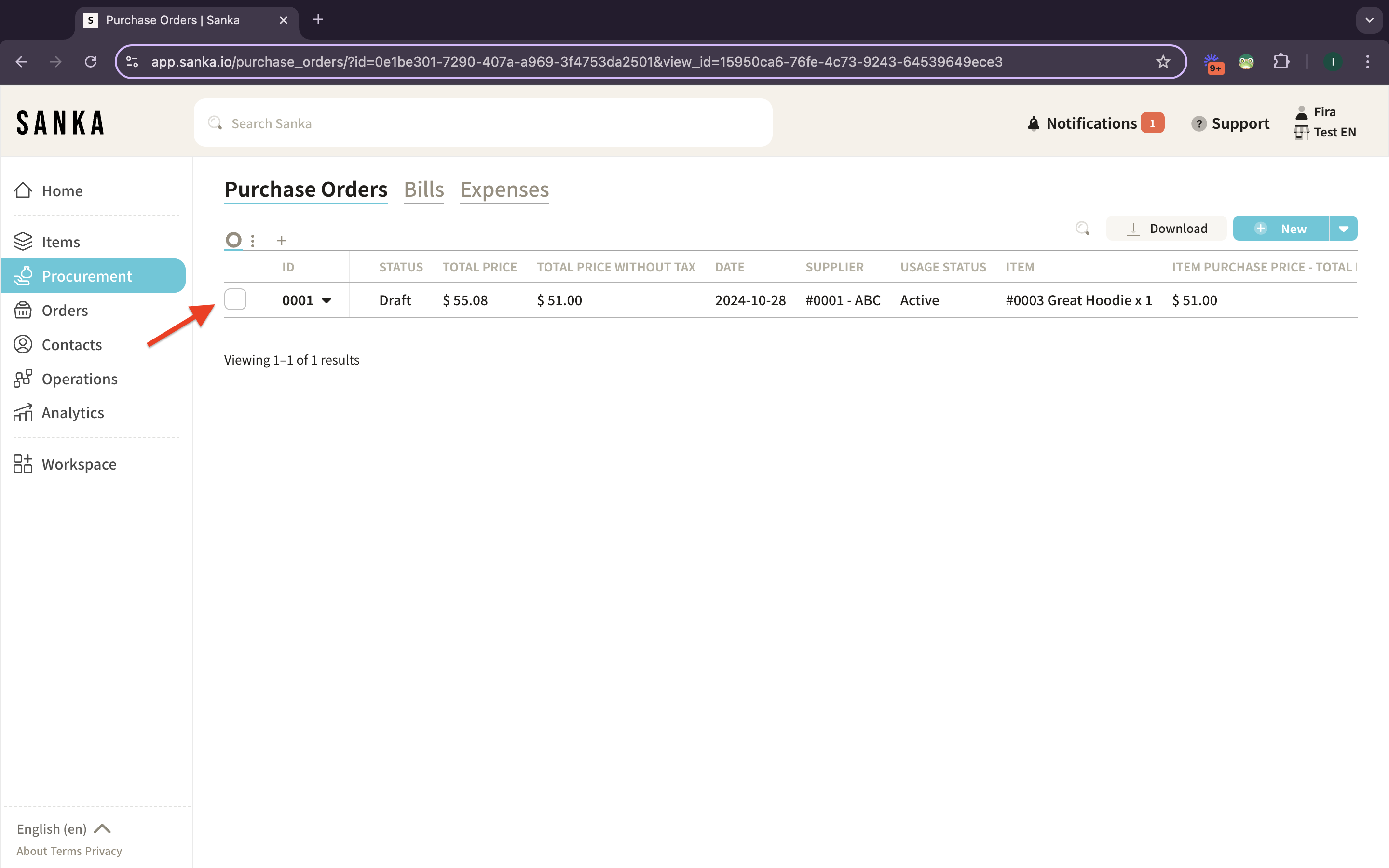This screenshot has width=1389, height=868.
Task: Click the New purchase order button
Action: (x=1280, y=229)
